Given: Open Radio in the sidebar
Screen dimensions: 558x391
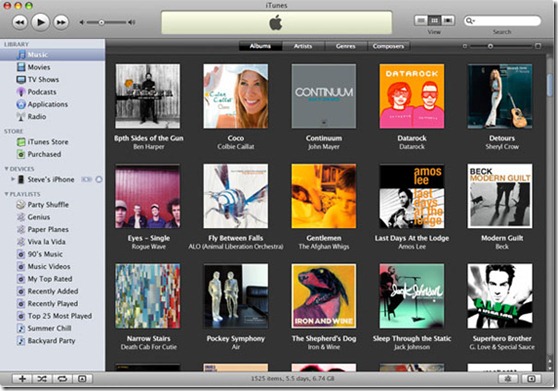Looking at the screenshot, I should (x=52, y=116).
